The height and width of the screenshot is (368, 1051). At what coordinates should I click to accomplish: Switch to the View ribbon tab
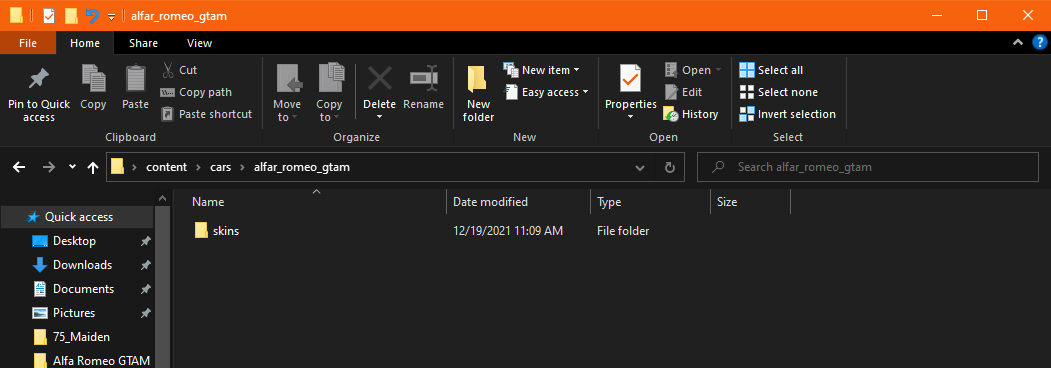click(200, 43)
